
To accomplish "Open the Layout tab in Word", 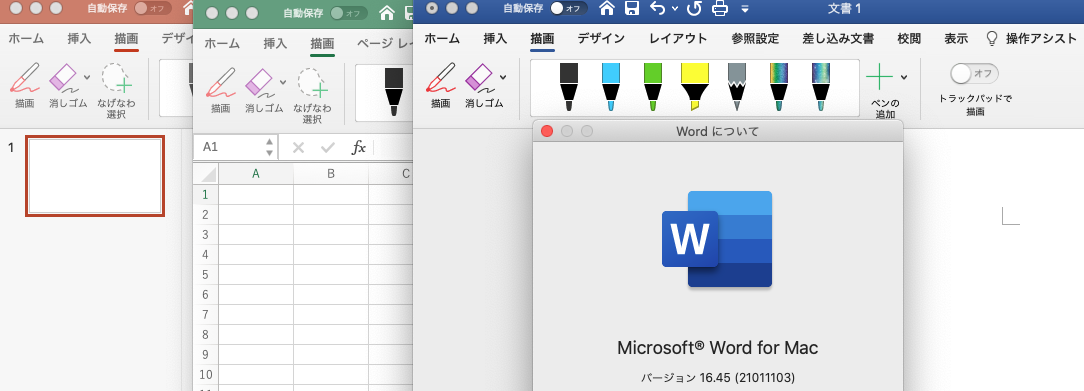I will pos(678,39).
